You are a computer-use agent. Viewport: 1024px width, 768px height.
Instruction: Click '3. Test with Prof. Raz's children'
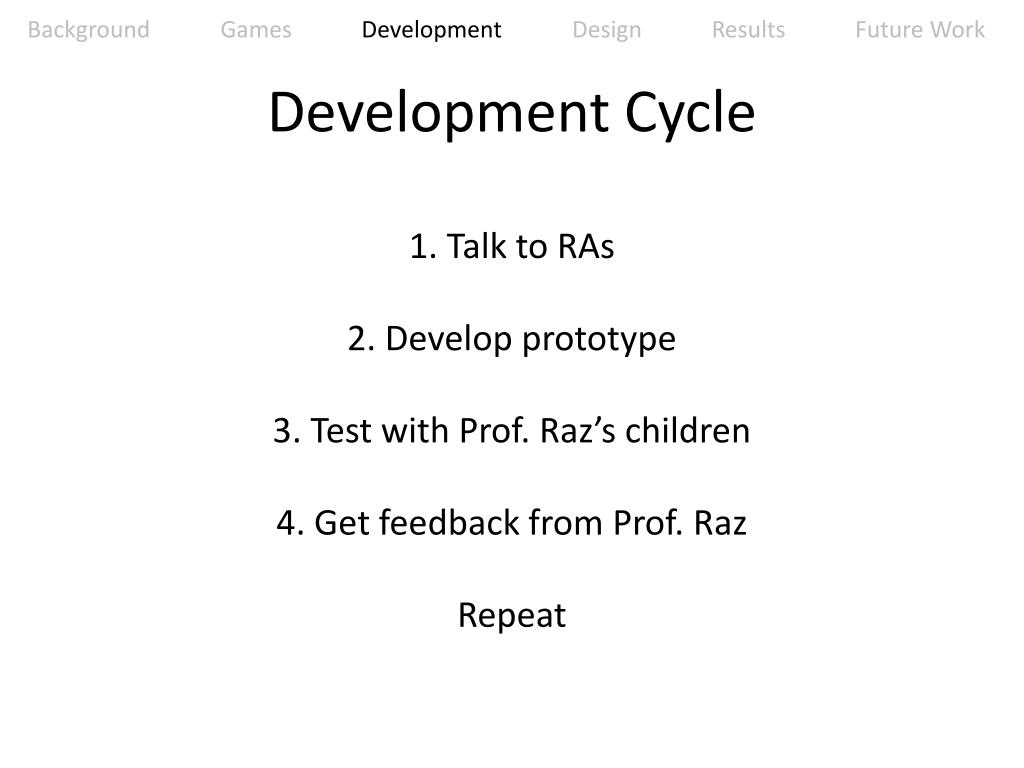point(512,430)
